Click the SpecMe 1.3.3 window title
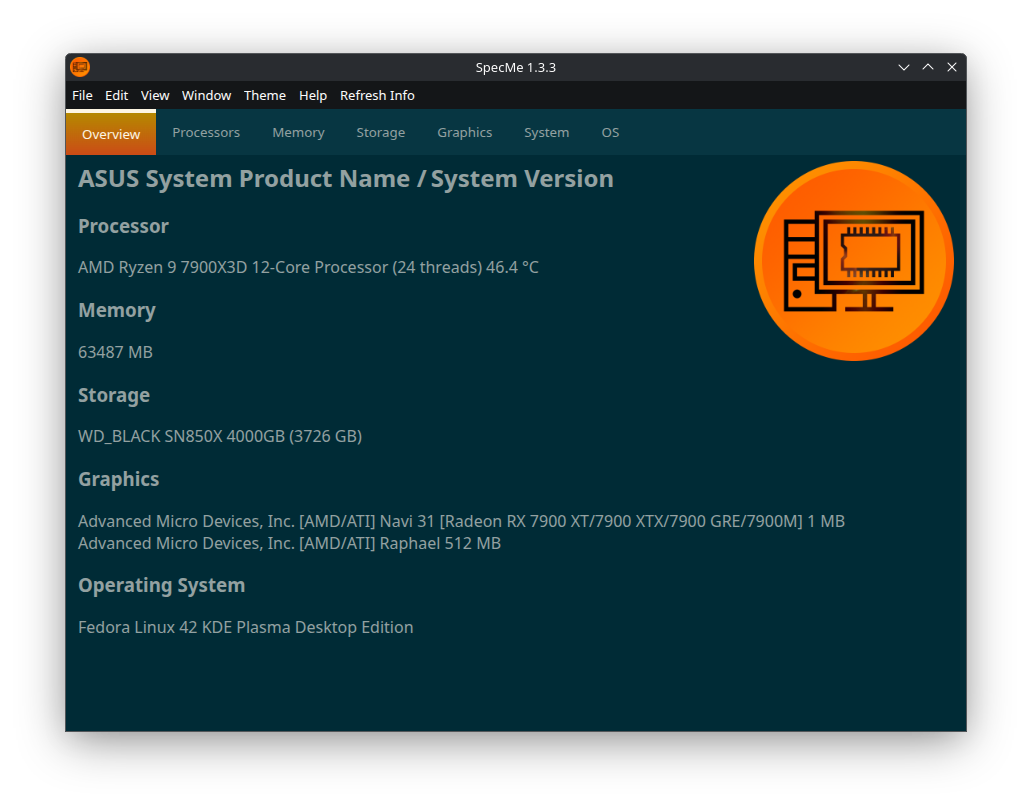 516,67
